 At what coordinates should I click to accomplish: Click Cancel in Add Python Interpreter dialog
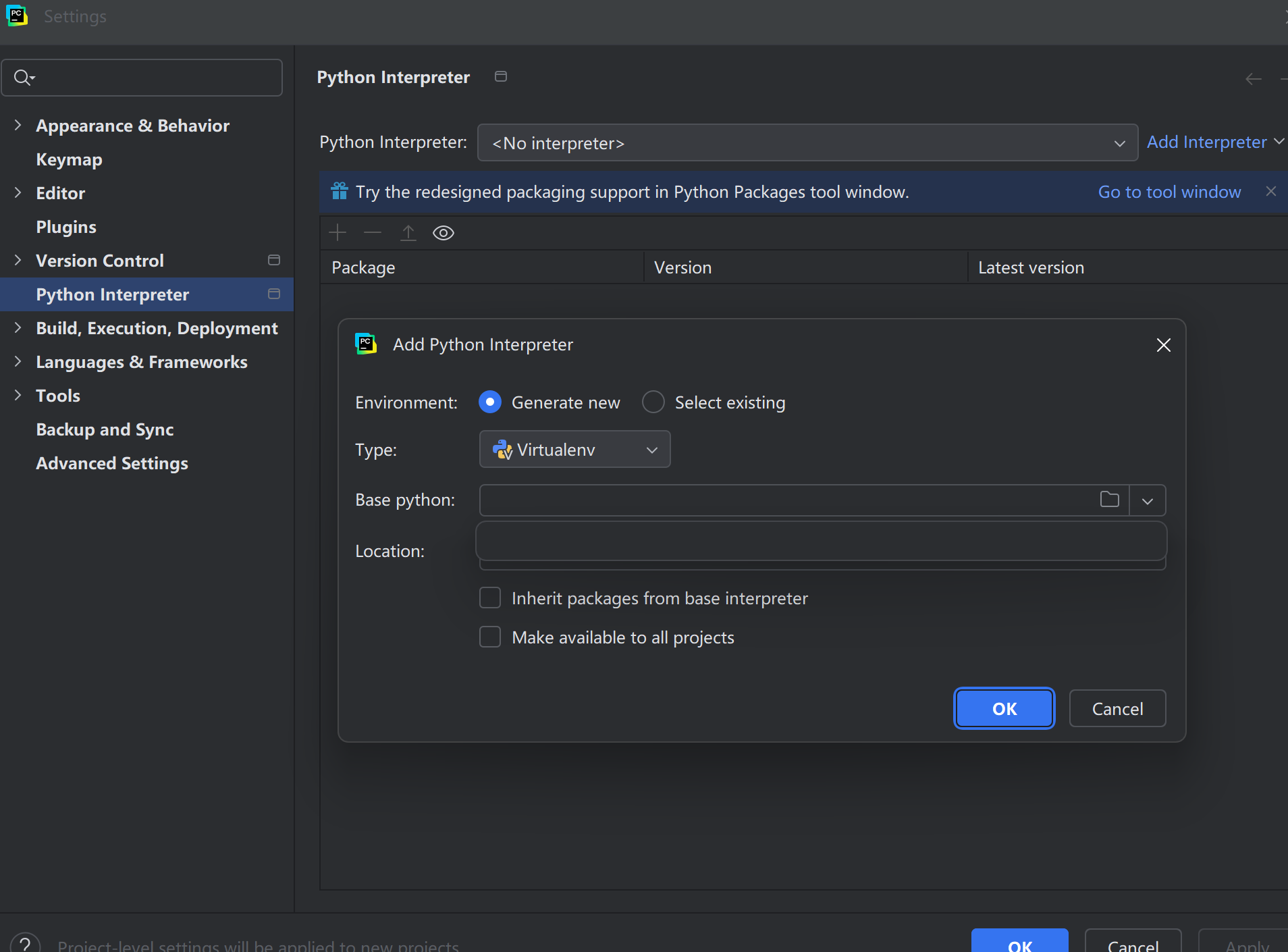click(x=1117, y=708)
